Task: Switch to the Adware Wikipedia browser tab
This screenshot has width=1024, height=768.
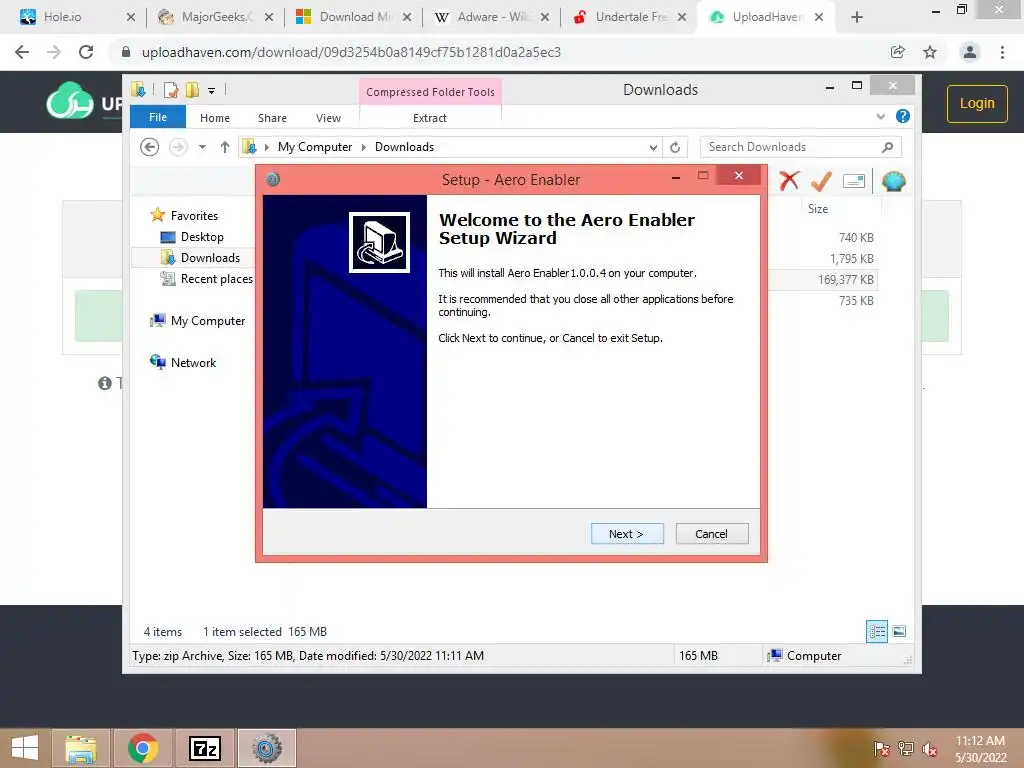Action: tap(492, 17)
